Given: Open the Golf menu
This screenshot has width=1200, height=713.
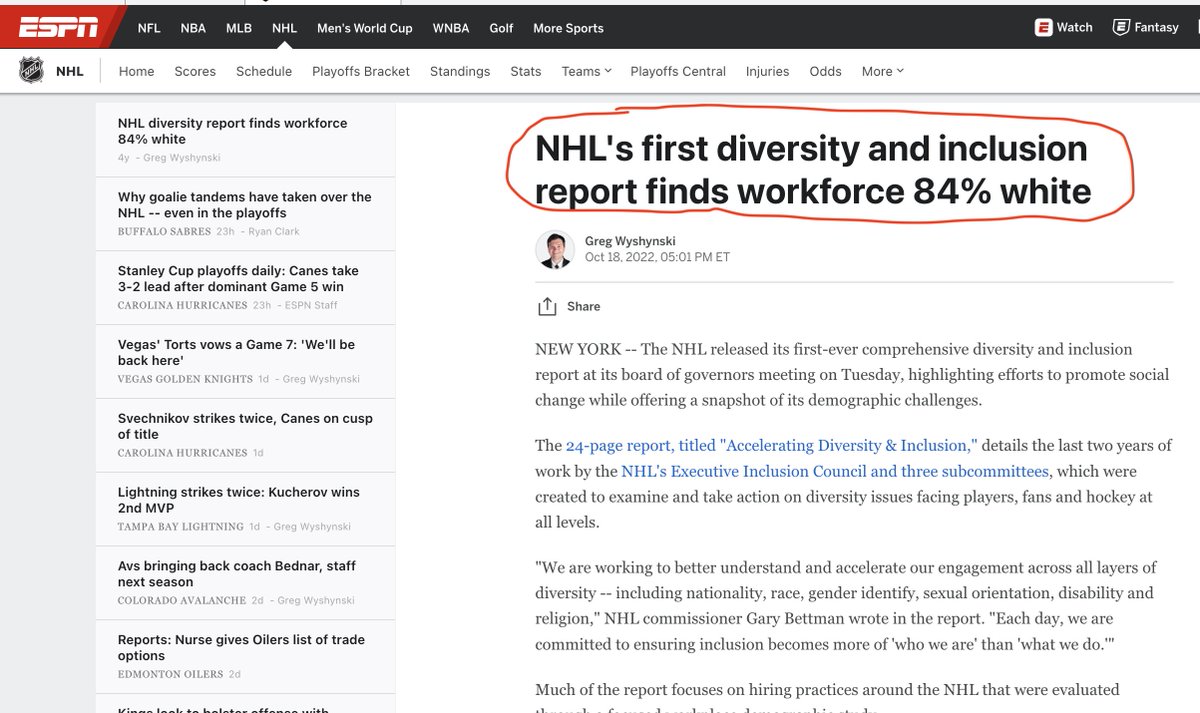Looking at the screenshot, I should [501, 28].
